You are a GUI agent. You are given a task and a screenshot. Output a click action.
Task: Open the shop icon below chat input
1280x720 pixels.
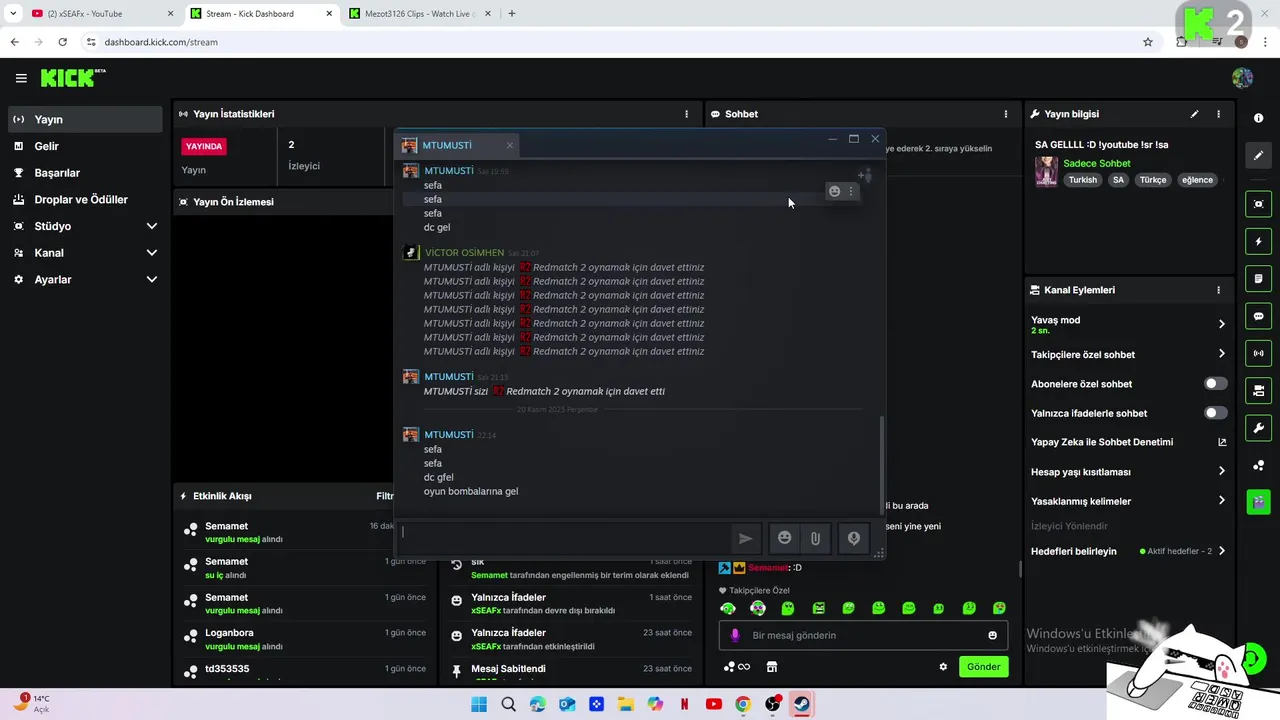[x=772, y=667]
